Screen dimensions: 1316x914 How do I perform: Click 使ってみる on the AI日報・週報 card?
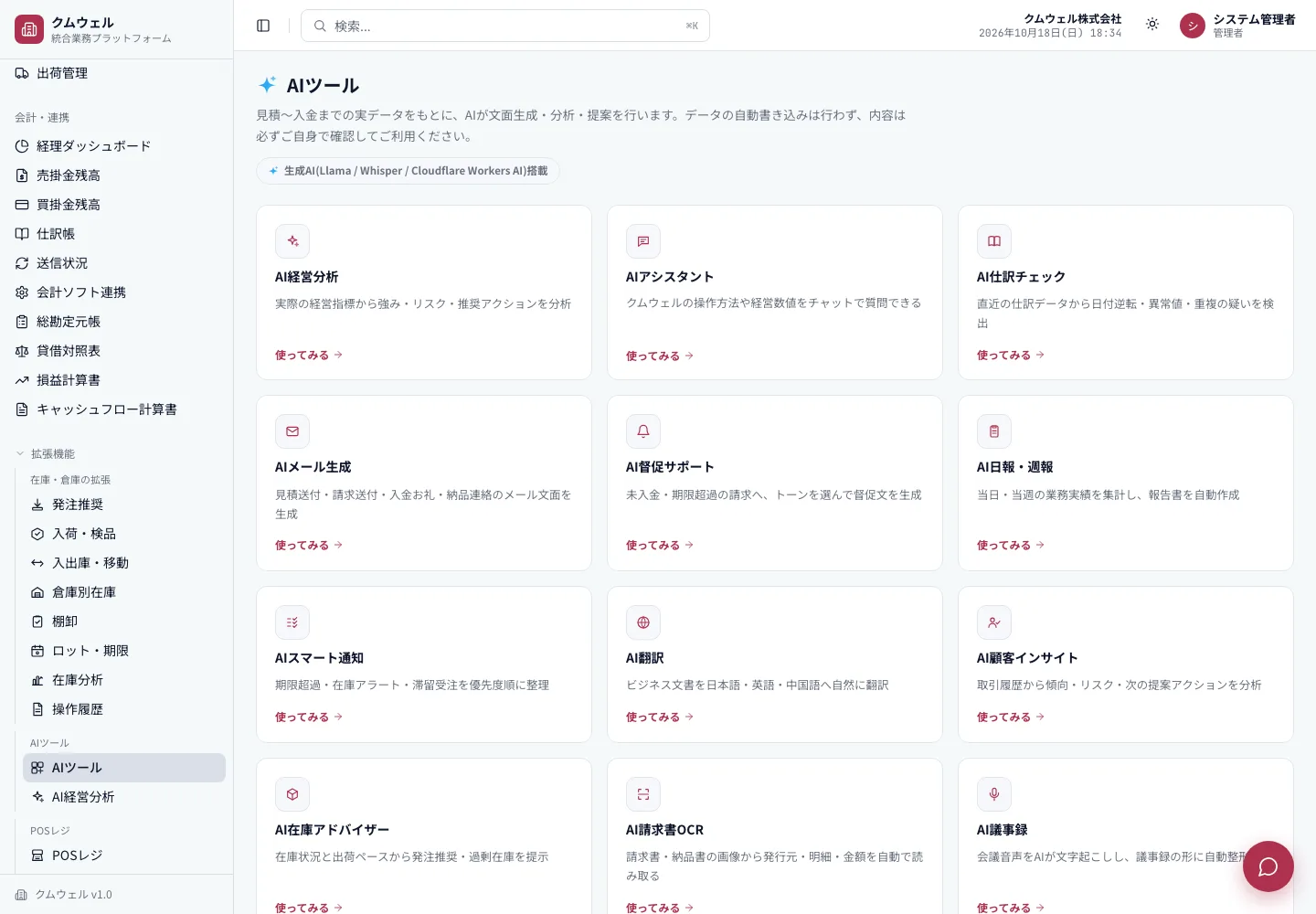click(x=1011, y=545)
